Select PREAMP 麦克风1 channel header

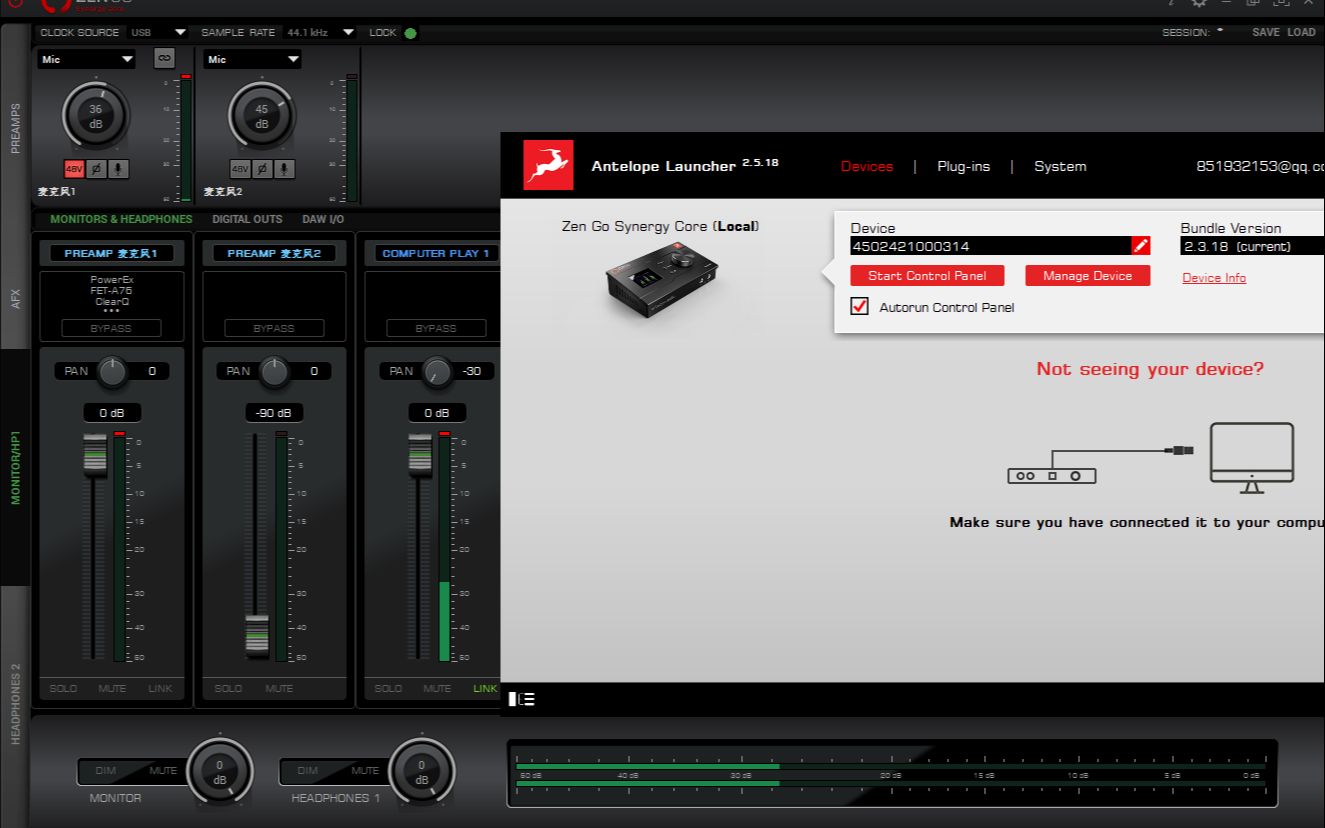tap(111, 253)
